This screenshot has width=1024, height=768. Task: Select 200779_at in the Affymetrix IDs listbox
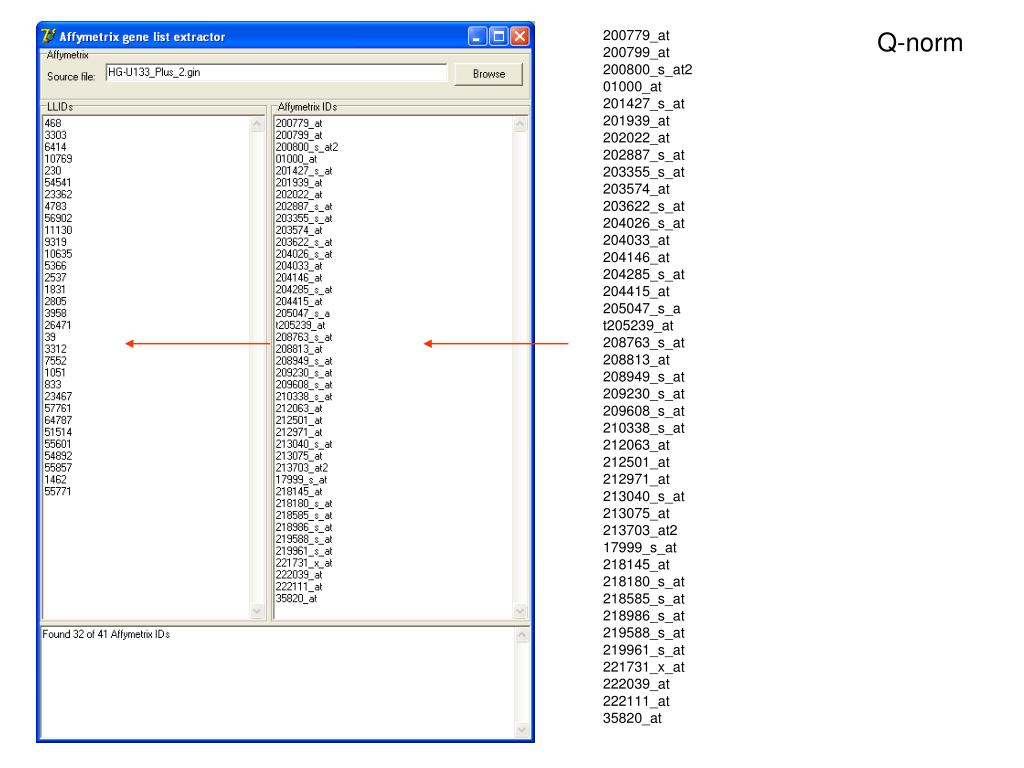click(298, 123)
